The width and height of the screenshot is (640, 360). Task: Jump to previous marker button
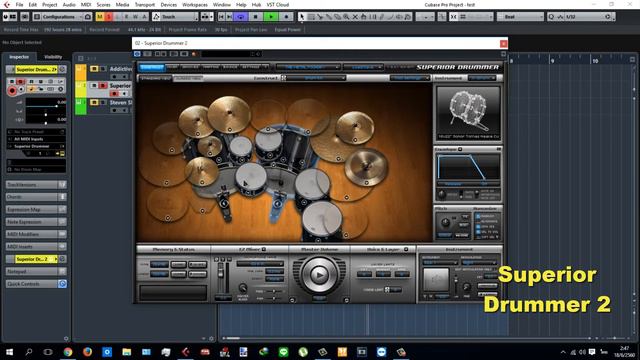coord(222,17)
